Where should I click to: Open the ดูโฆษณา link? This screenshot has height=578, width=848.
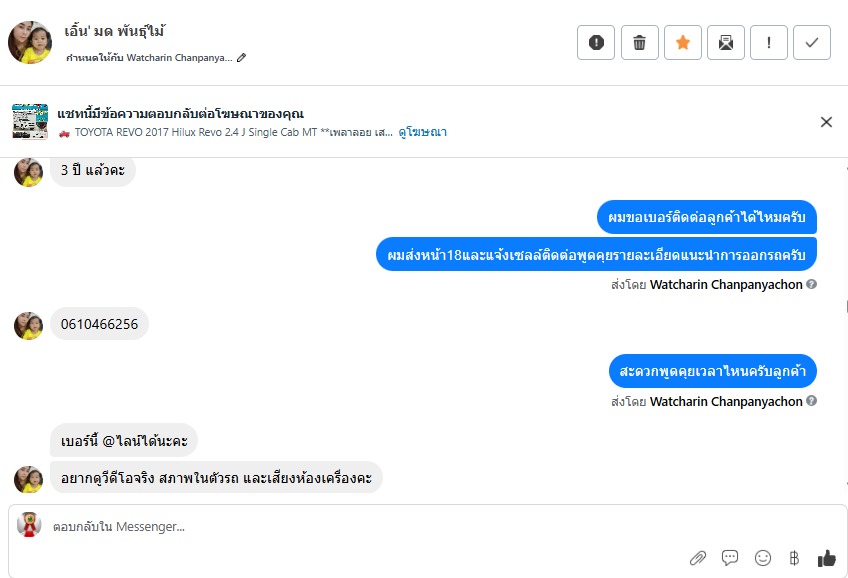[422, 132]
